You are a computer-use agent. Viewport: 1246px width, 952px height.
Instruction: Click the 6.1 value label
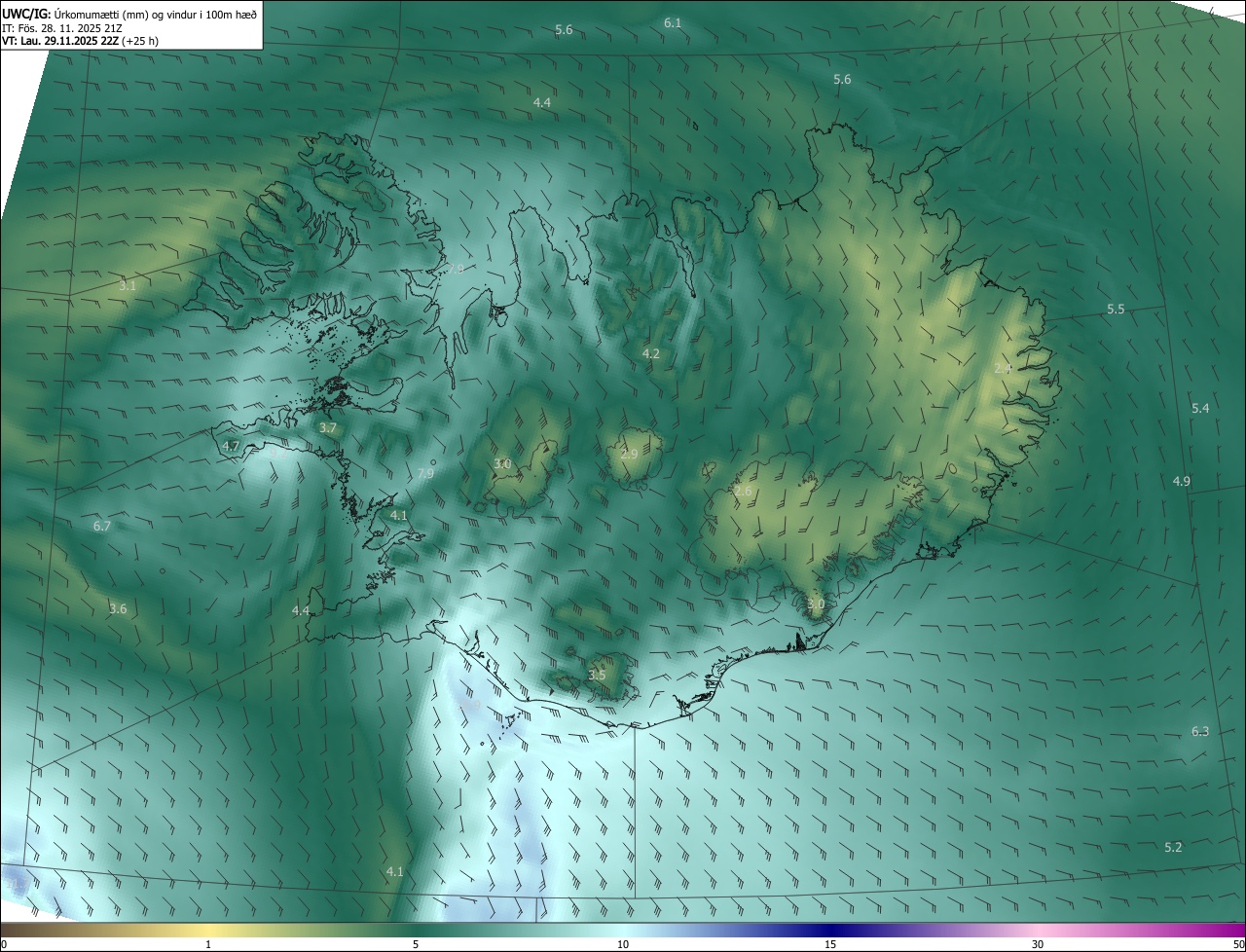673,22
